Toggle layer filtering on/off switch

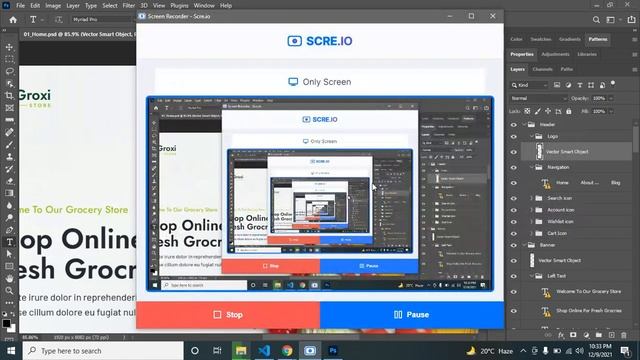[613, 83]
